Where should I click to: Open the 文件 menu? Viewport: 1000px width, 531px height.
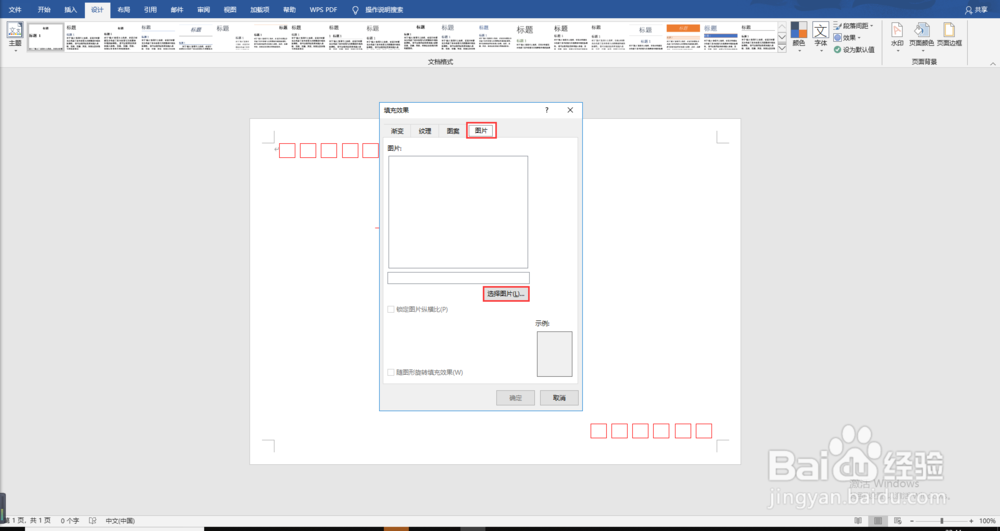tap(15, 10)
